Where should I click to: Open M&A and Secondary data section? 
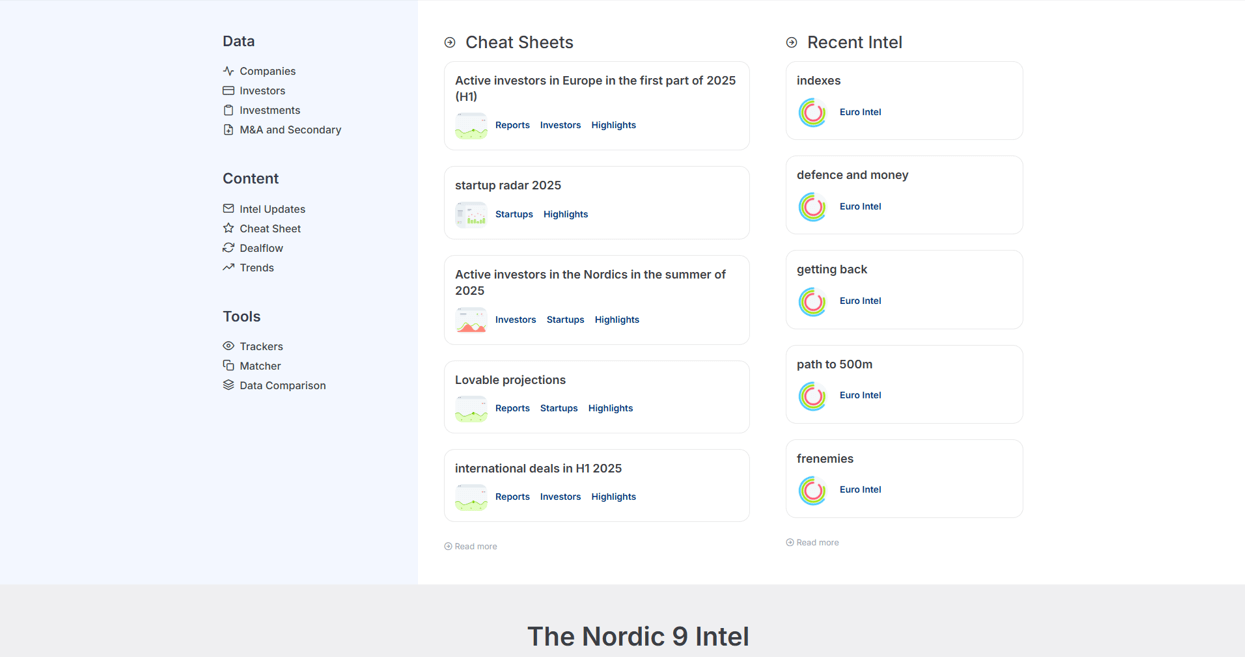[290, 130]
